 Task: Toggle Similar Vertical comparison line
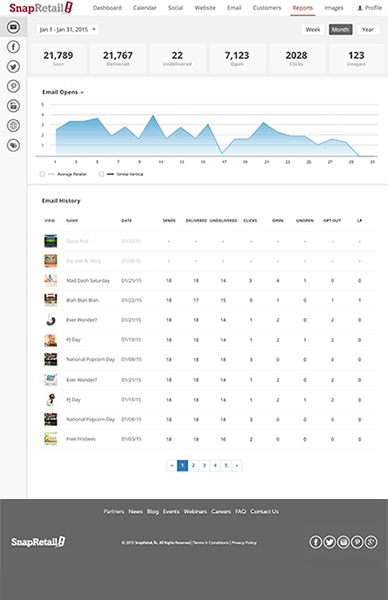[101, 174]
